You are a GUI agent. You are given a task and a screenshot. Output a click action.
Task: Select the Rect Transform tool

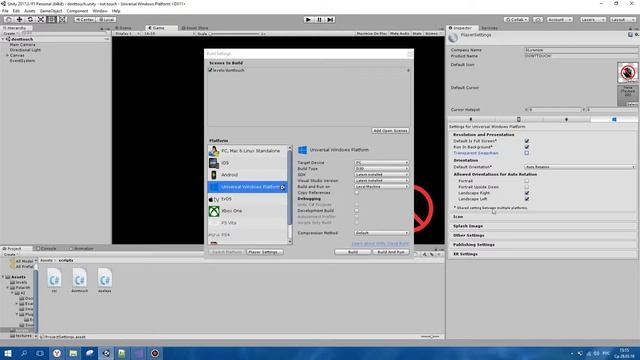point(51,19)
